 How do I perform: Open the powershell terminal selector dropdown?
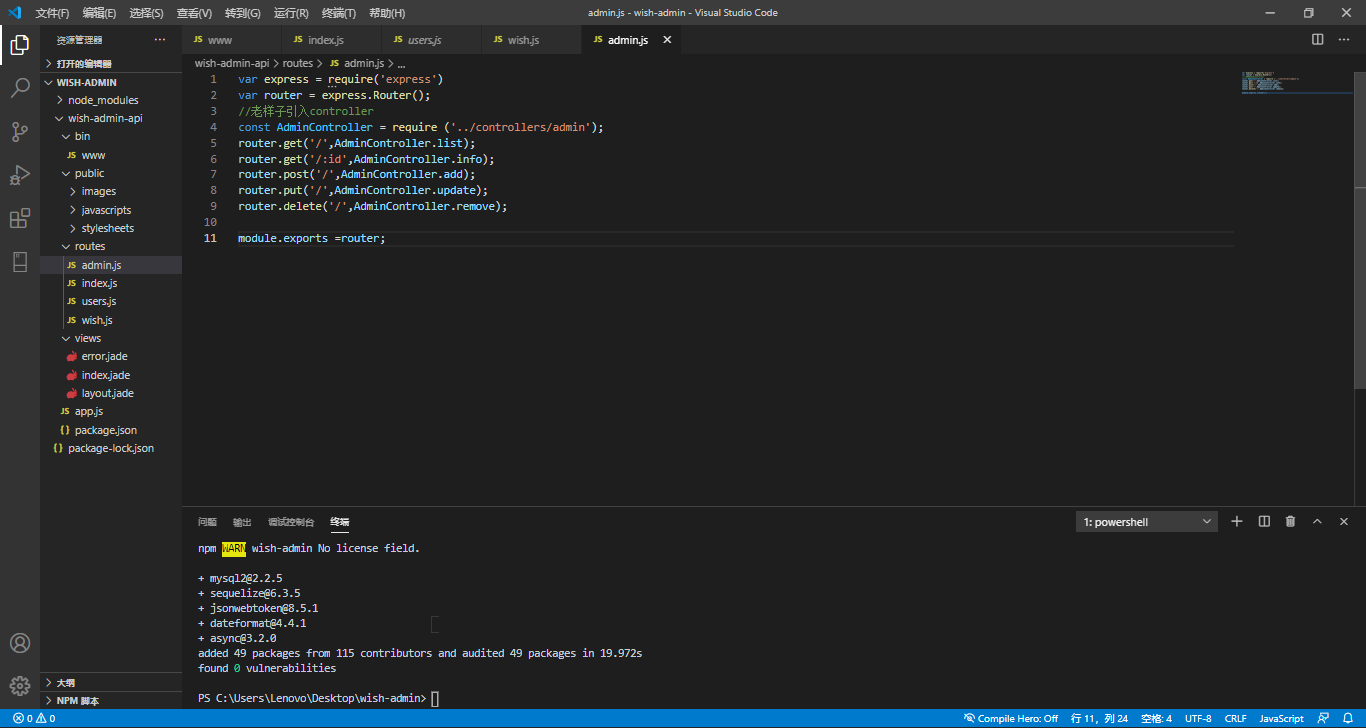[x=1147, y=522]
